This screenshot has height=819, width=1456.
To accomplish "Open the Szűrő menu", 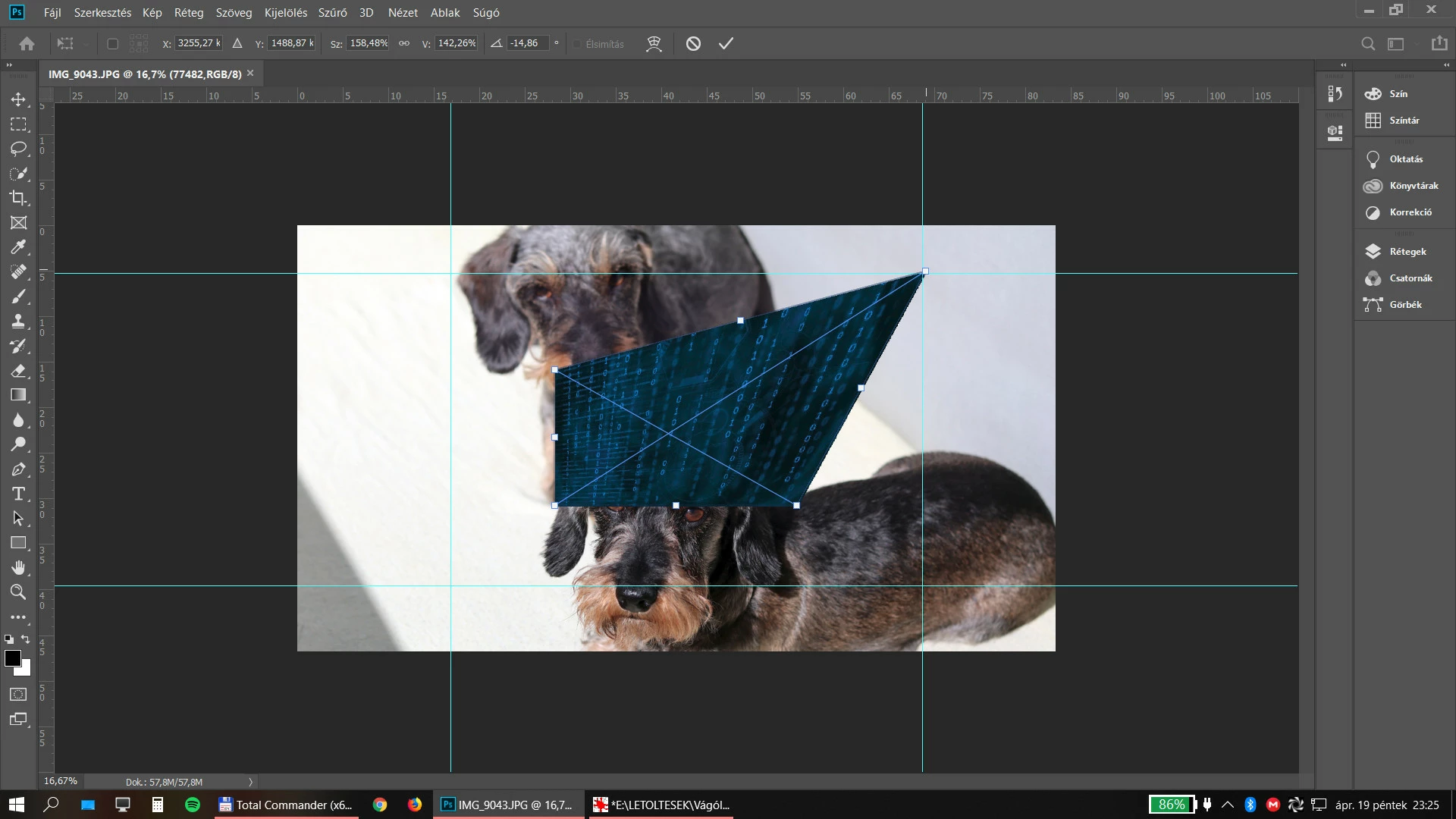I will [332, 13].
